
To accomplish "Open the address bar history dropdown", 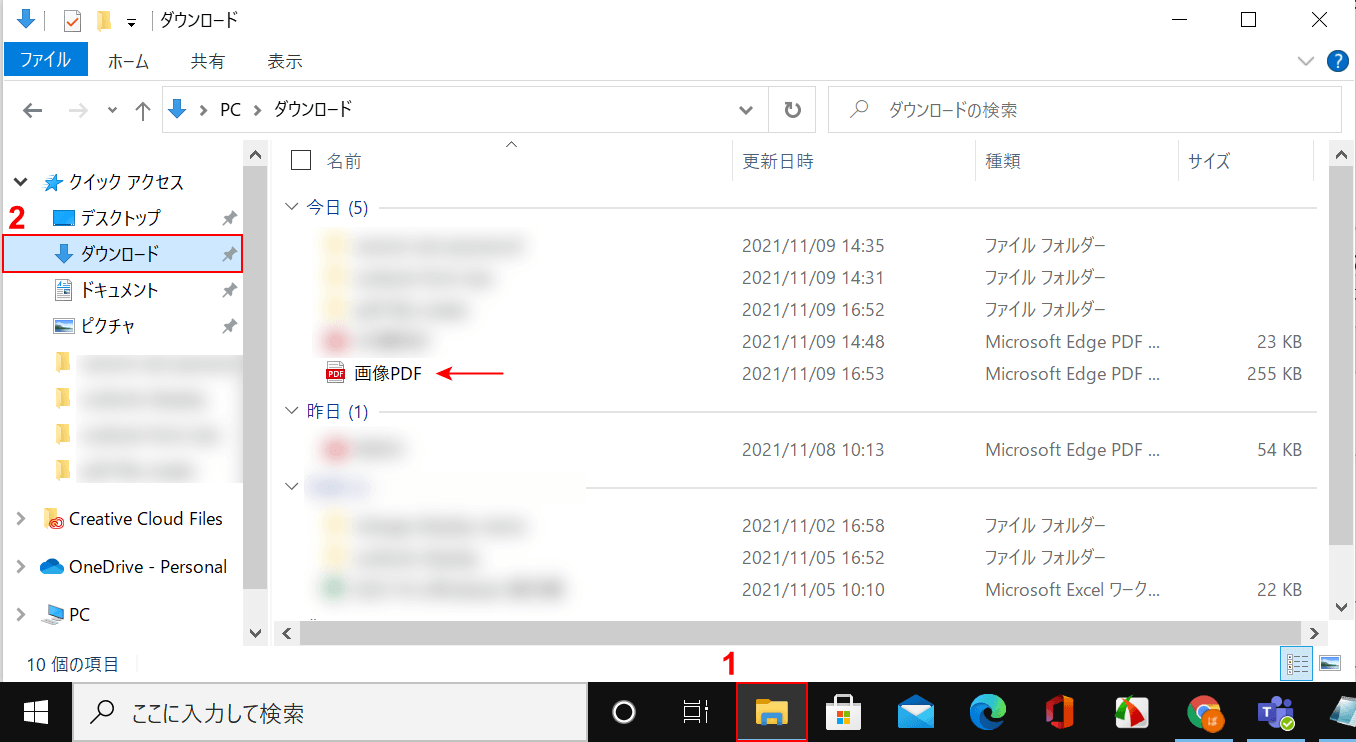I will point(746,110).
